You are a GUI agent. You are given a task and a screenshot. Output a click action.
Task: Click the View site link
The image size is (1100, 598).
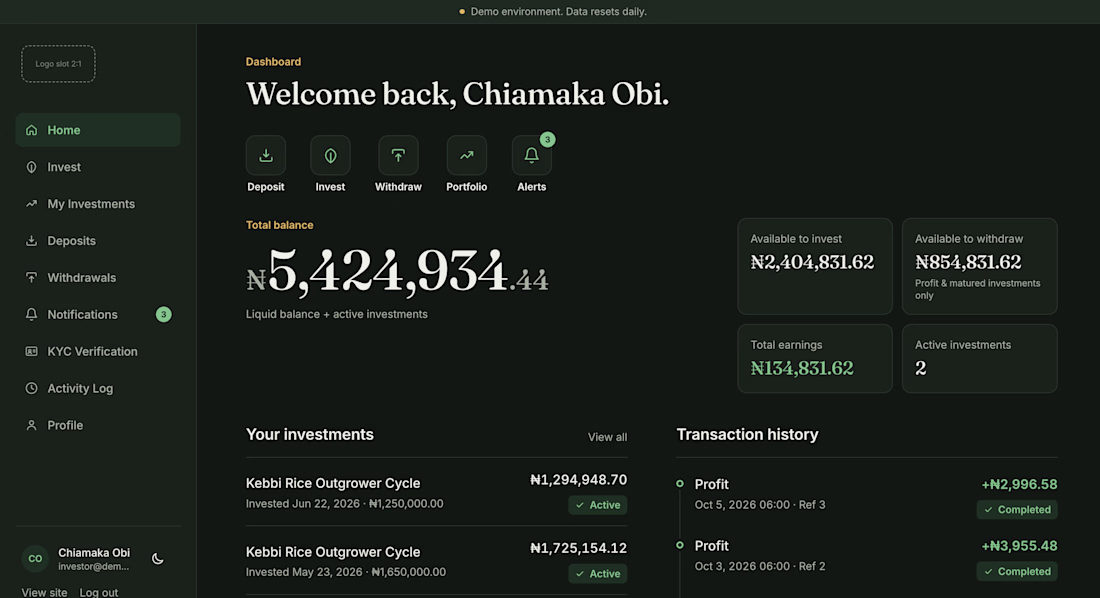44,592
